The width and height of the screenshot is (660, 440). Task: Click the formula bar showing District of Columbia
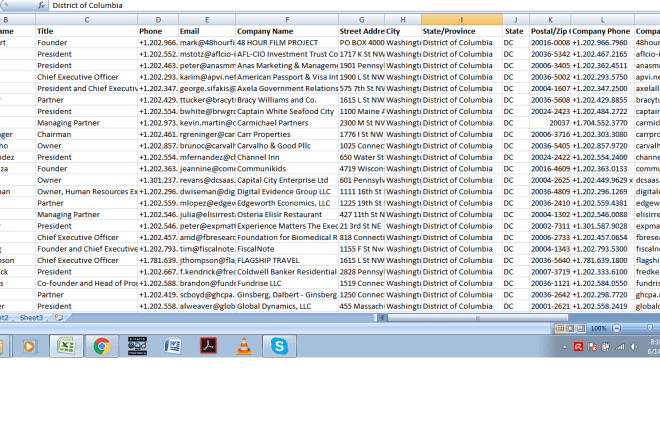point(354,5)
